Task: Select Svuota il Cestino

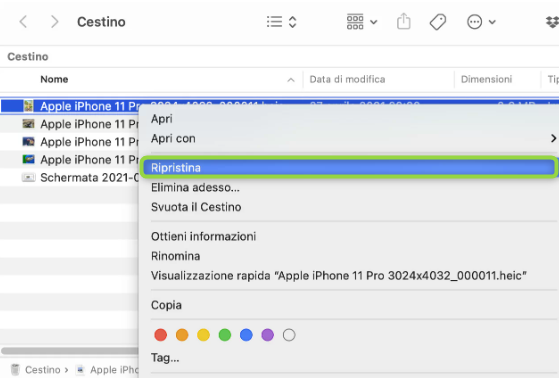Action: (196, 207)
